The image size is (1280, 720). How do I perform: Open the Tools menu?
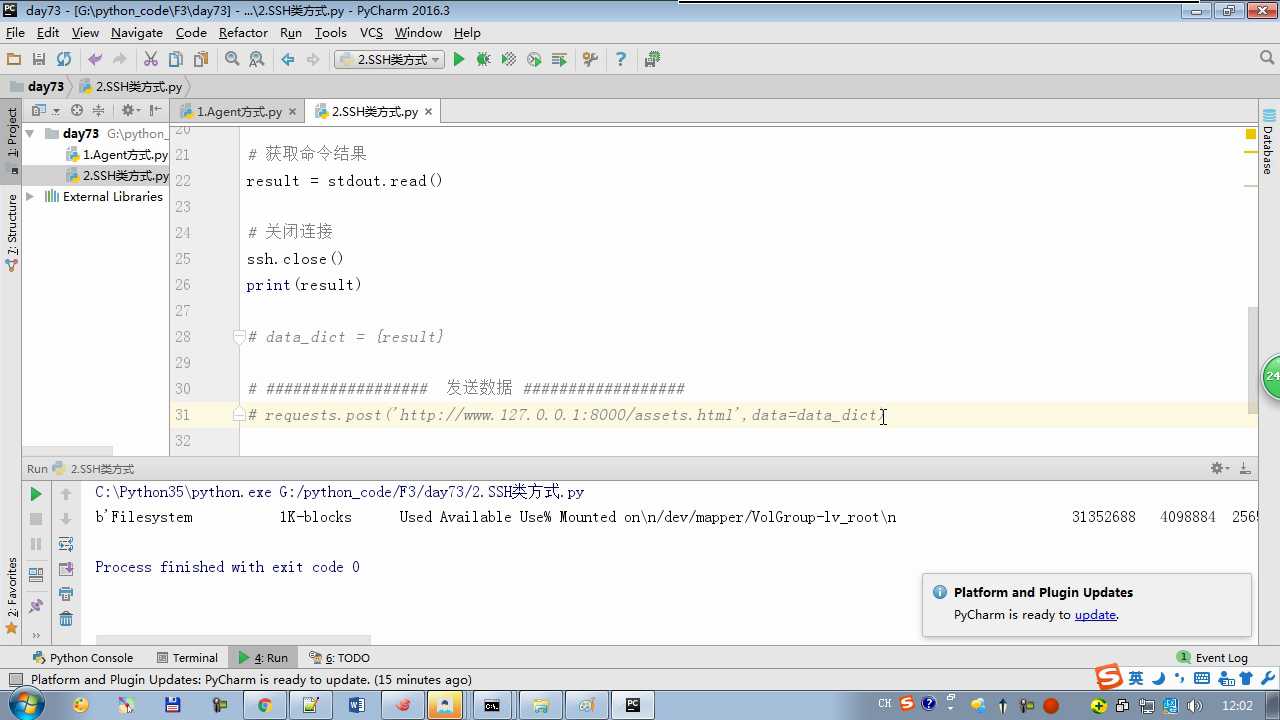(x=330, y=33)
